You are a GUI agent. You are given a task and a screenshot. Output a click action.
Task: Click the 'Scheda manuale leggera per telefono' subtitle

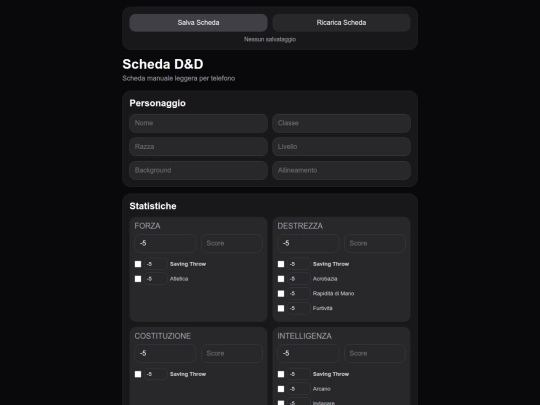(179, 79)
